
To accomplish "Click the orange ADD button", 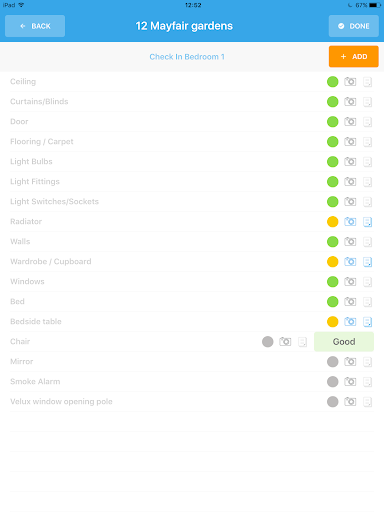I will click(354, 57).
